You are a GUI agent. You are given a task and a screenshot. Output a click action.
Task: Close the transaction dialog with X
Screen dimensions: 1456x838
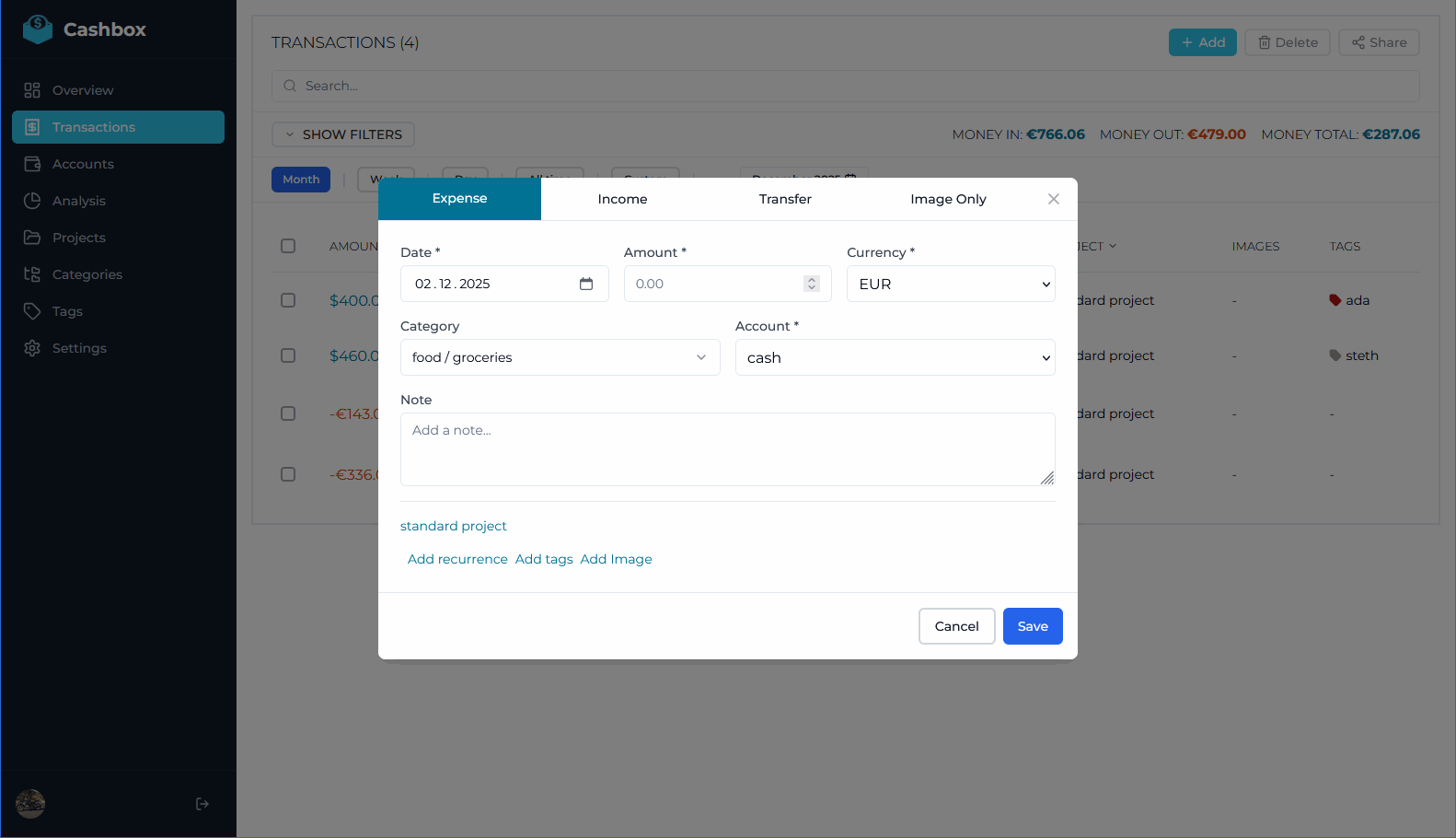pos(1054,199)
